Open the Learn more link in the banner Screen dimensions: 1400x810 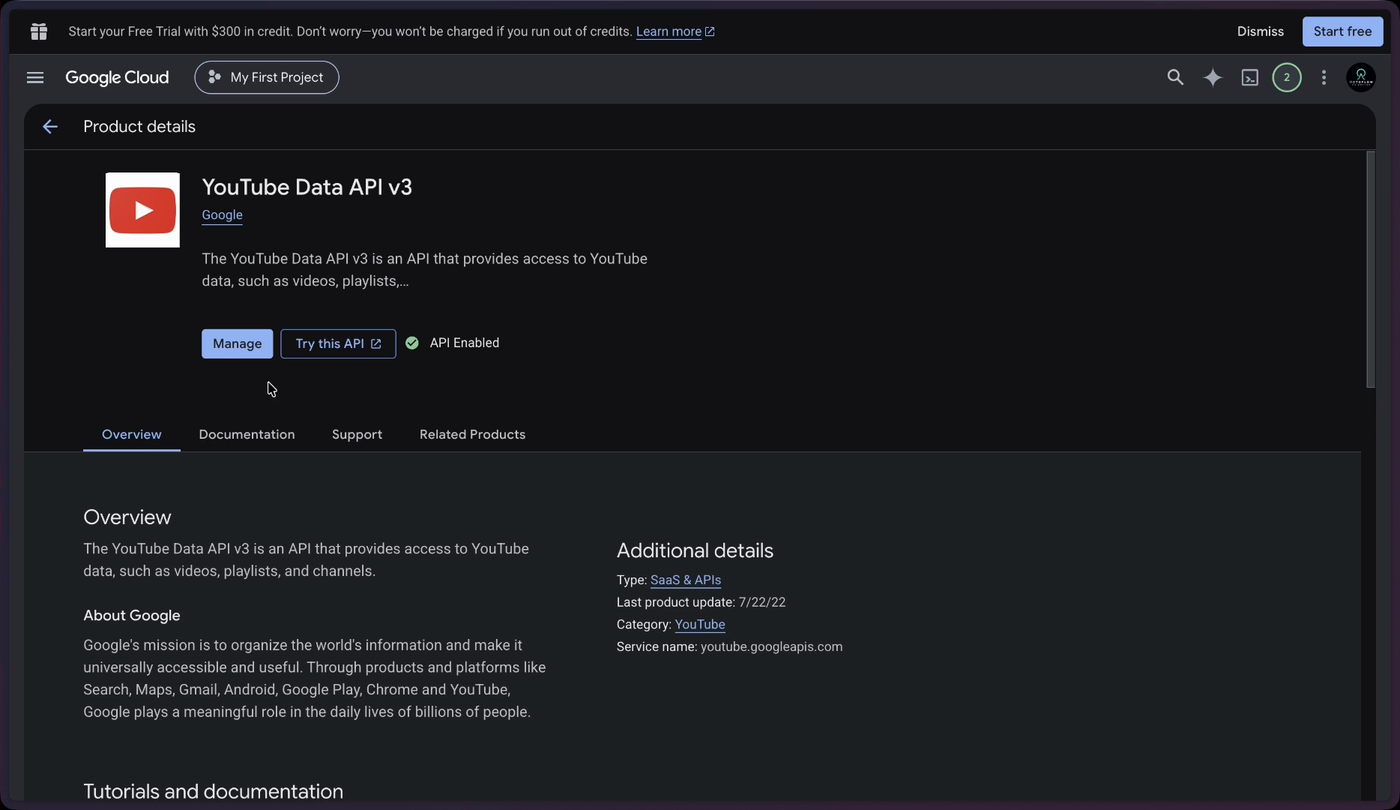[x=675, y=31]
